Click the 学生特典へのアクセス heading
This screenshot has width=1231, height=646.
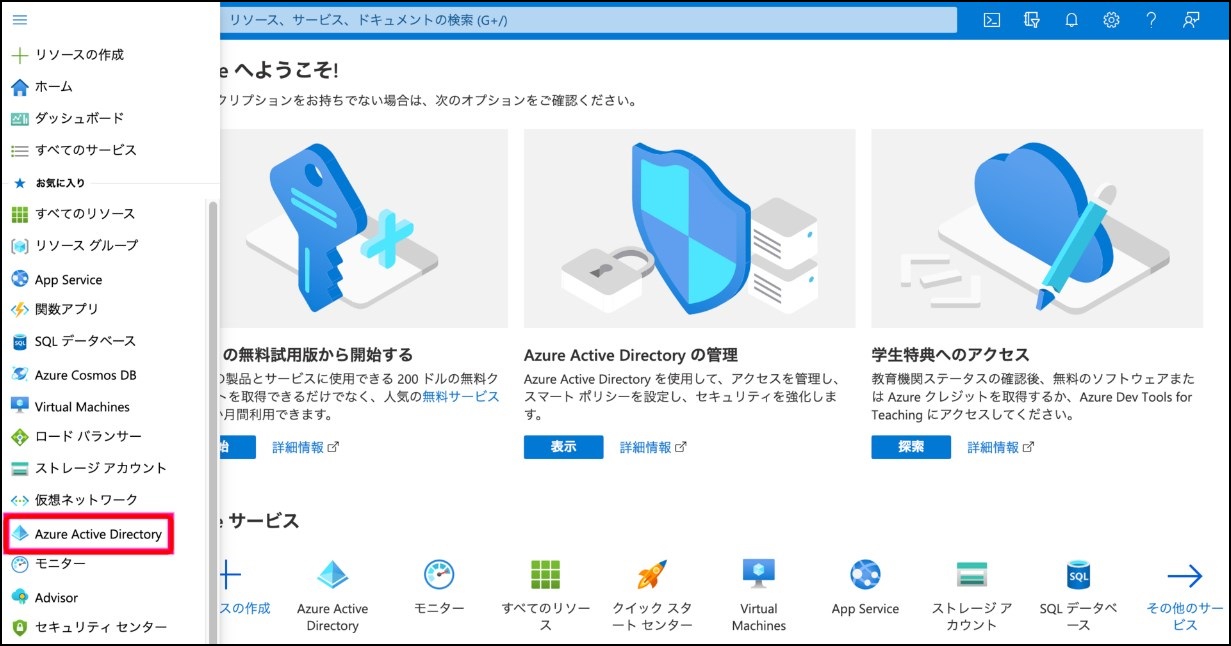coord(950,355)
